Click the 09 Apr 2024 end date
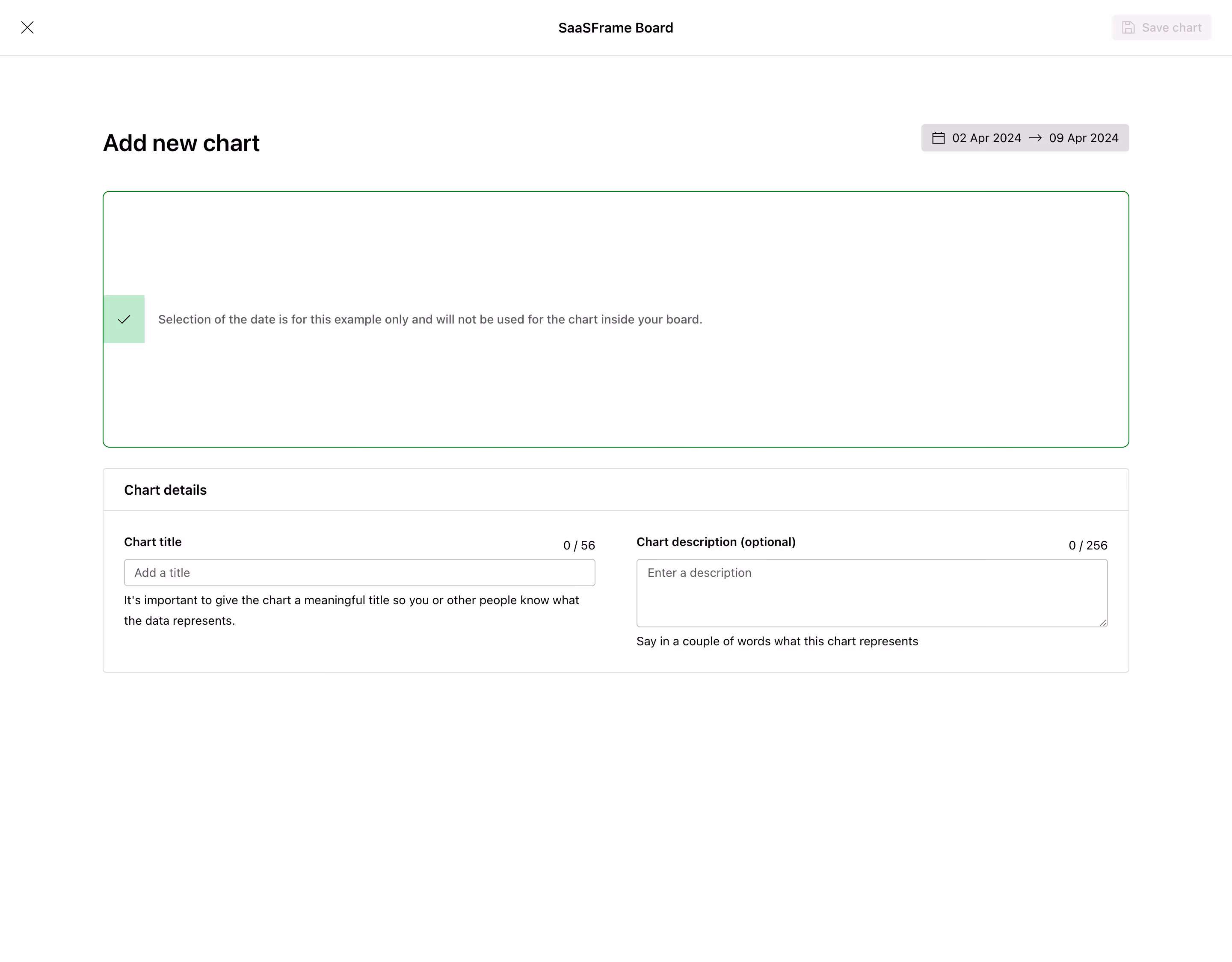The width and height of the screenshot is (1232, 962). (1083, 138)
